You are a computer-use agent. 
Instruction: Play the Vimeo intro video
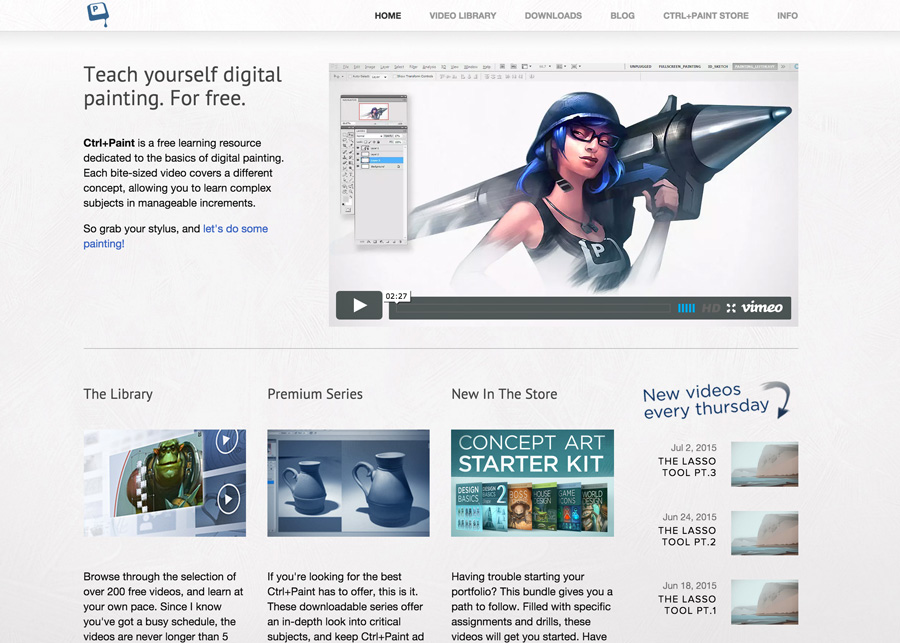click(x=359, y=305)
